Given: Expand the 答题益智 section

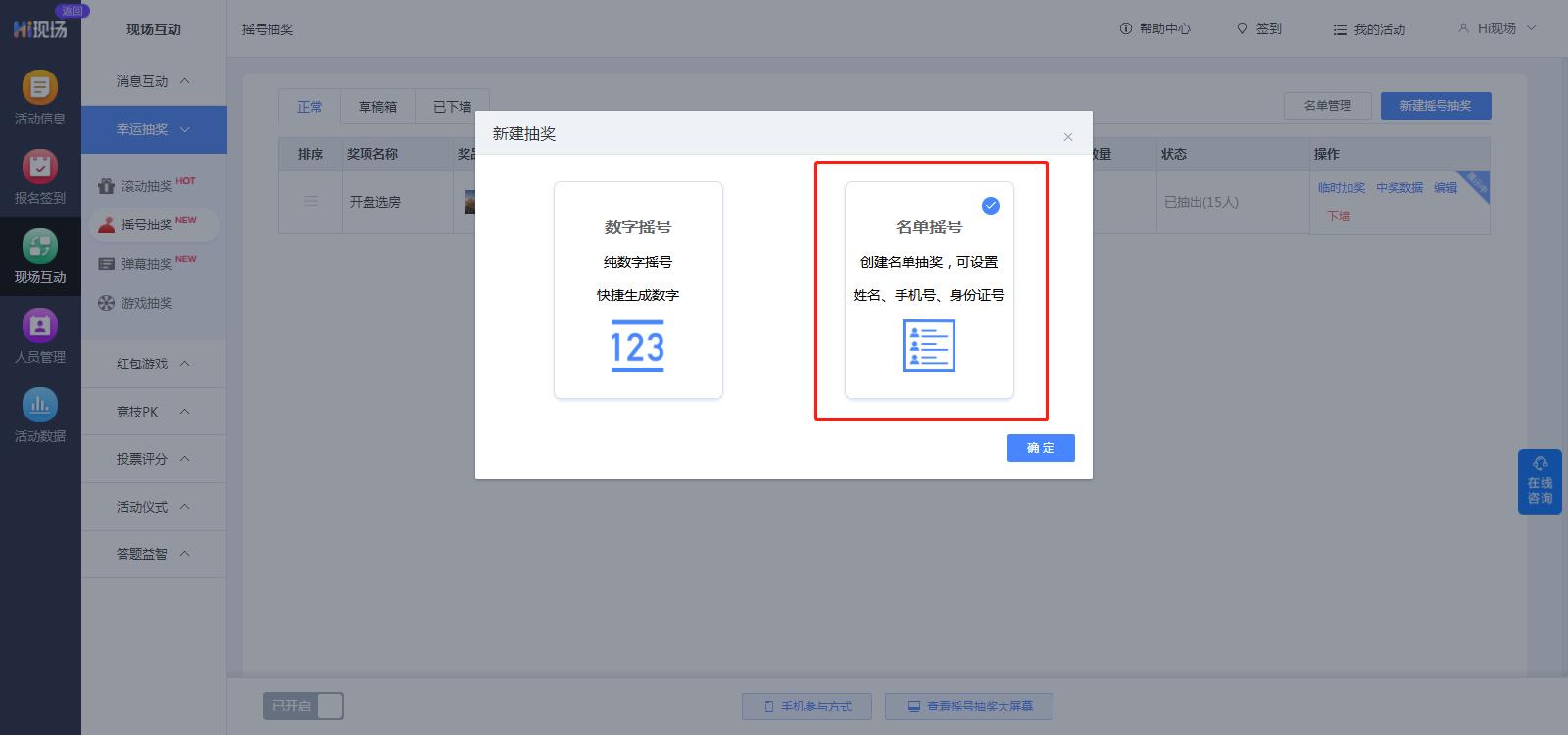Looking at the screenshot, I should pos(154,554).
